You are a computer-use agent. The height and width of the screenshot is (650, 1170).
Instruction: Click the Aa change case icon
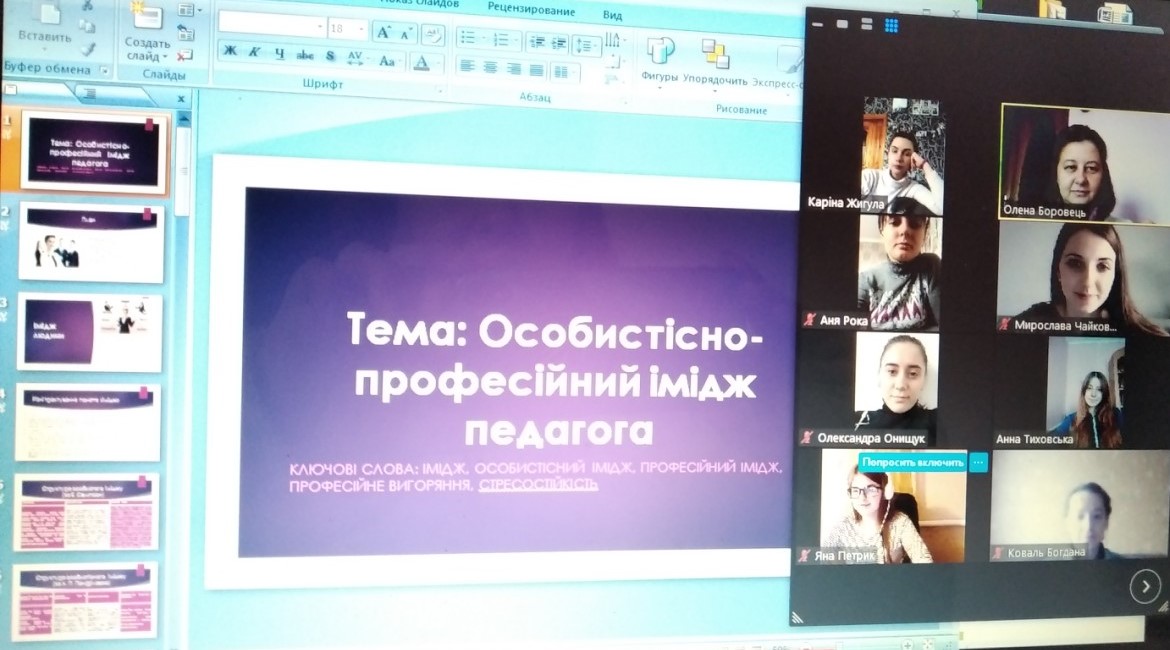point(387,60)
